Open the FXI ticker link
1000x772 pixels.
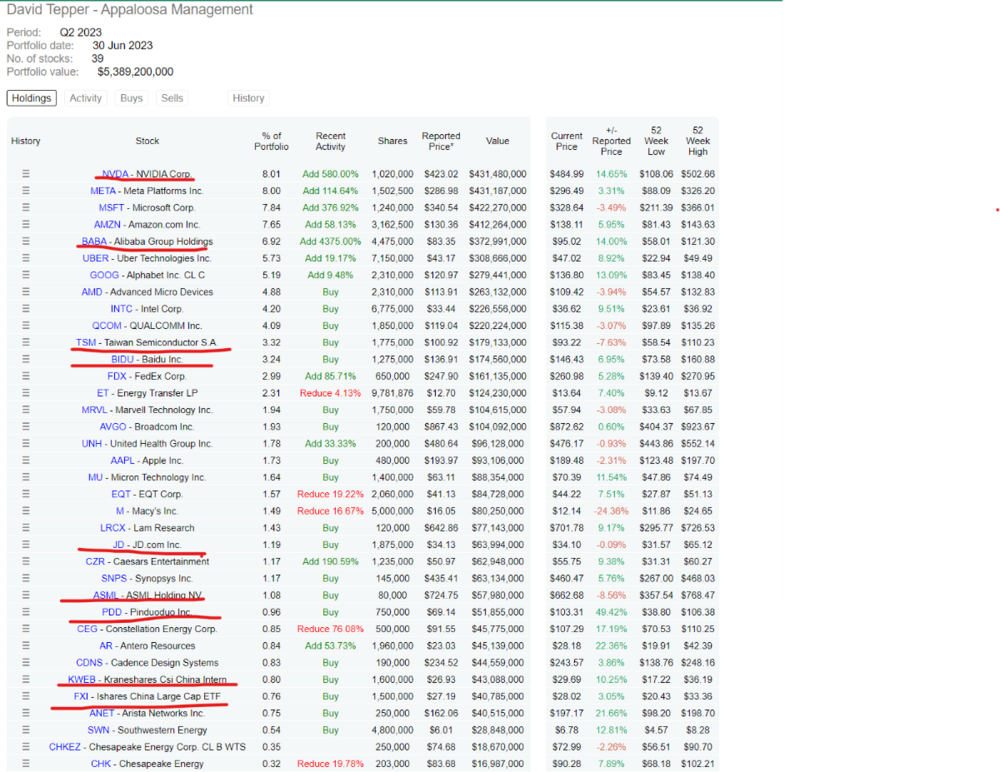point(81,696)
